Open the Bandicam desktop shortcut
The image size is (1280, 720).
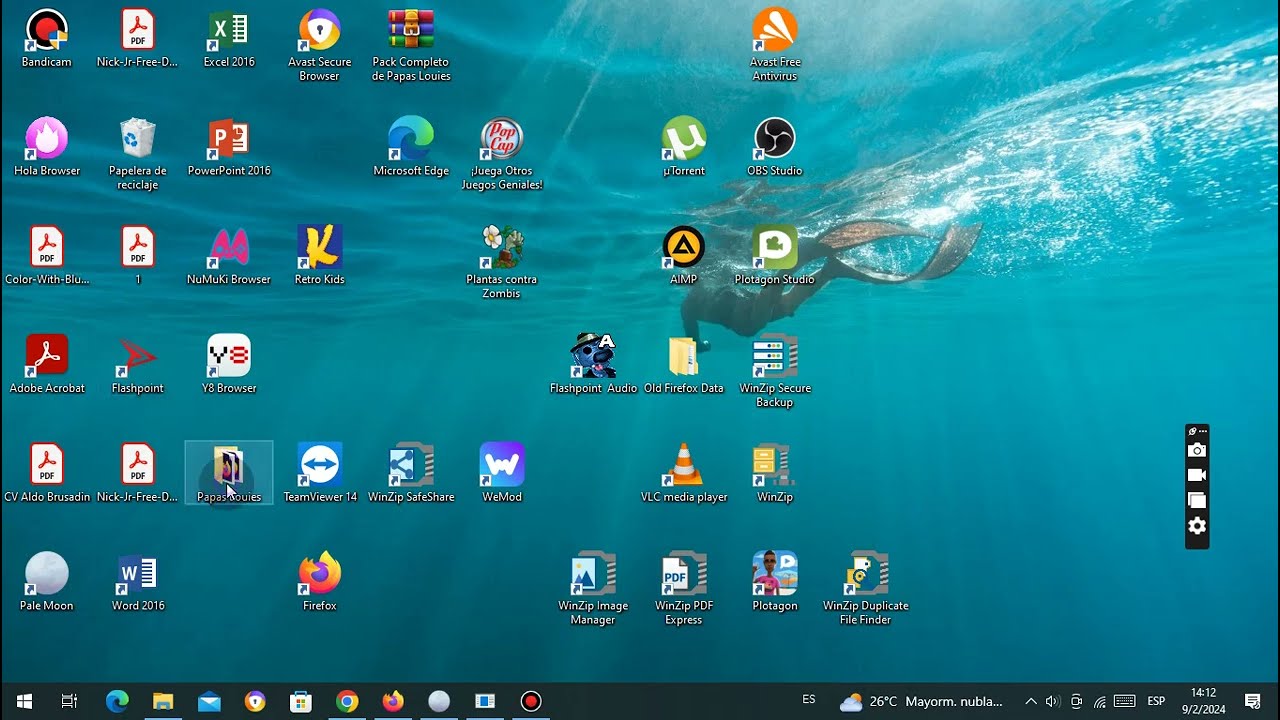46,39
